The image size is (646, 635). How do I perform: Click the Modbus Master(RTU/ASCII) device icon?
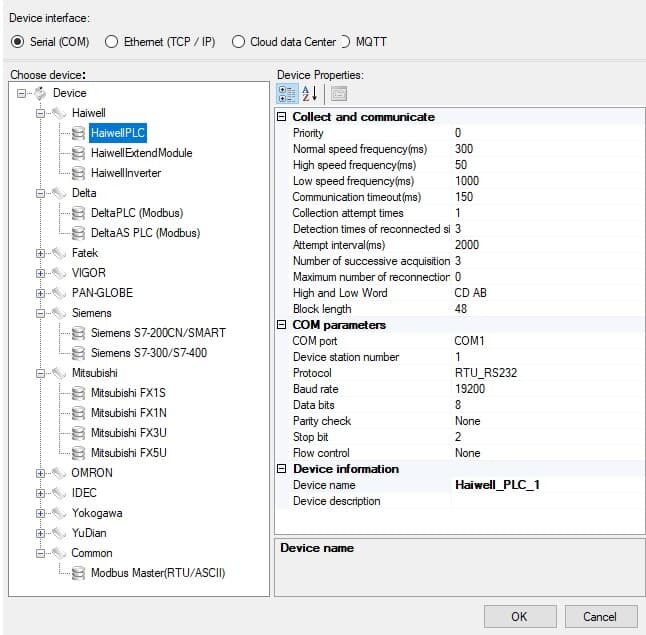[78, 573]
